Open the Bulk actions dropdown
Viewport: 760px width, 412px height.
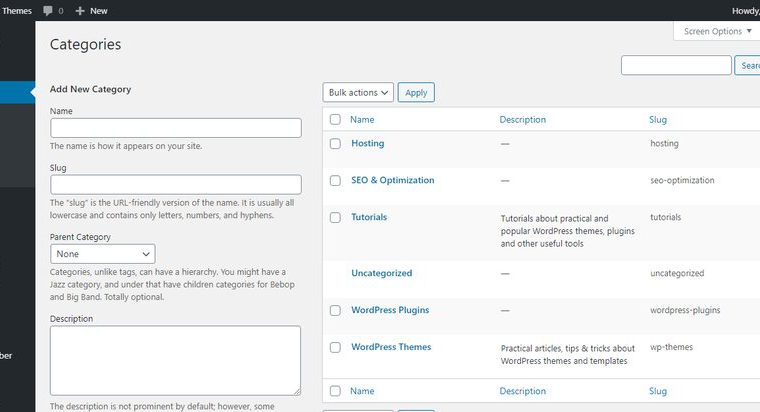coord(358,92)
